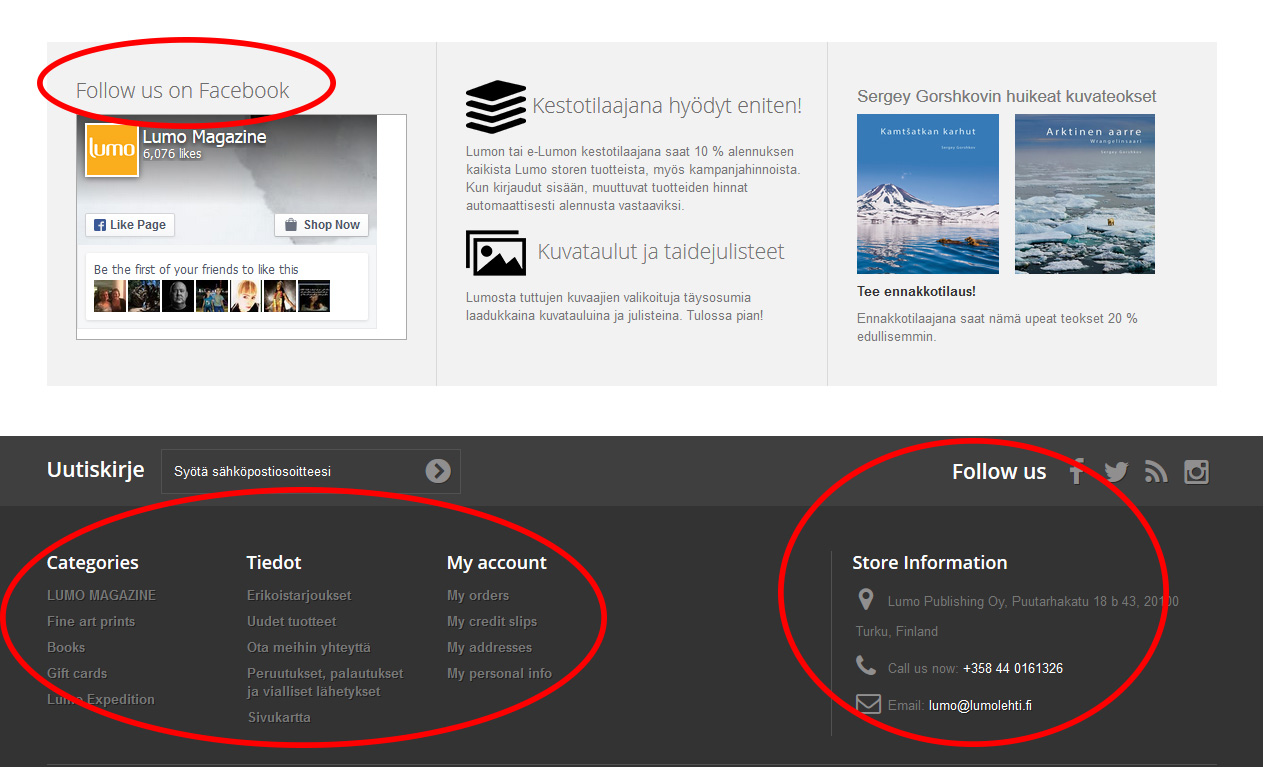Open the Fine art prints category
The height and width of the screenshot is (767, 1264).
point(91,621)
